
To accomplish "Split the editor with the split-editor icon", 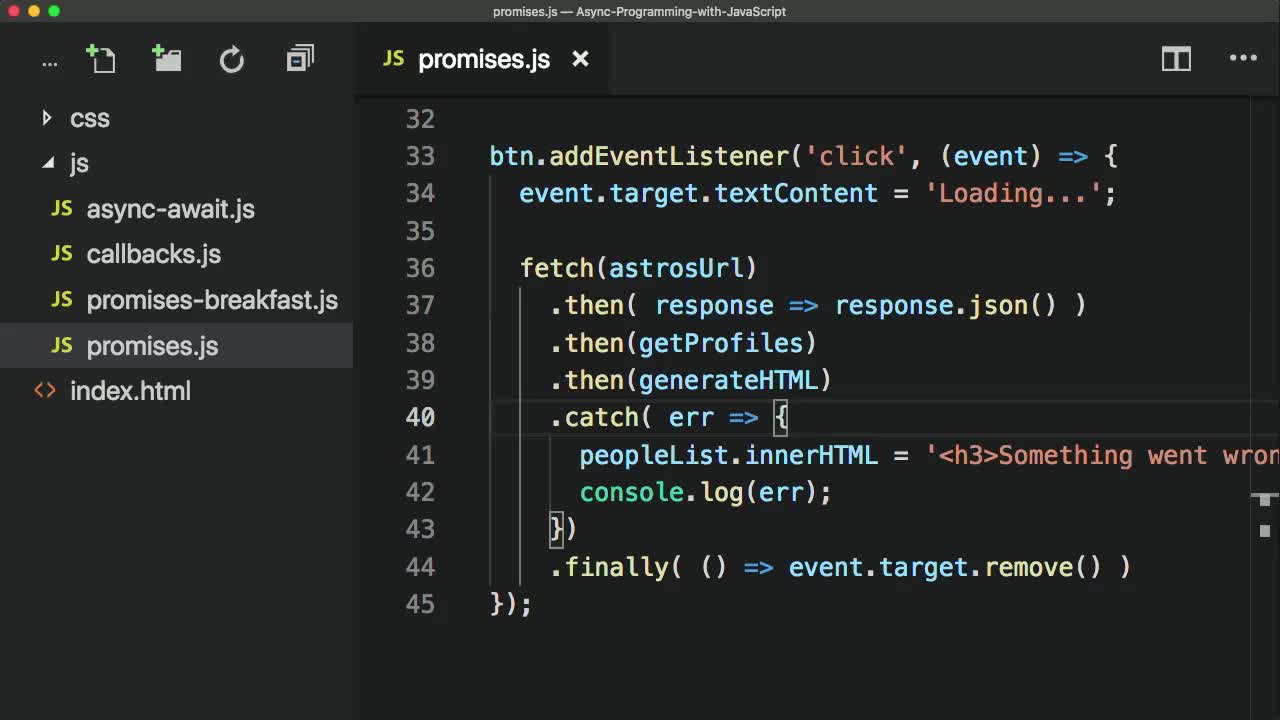I will pos(1176,59).
